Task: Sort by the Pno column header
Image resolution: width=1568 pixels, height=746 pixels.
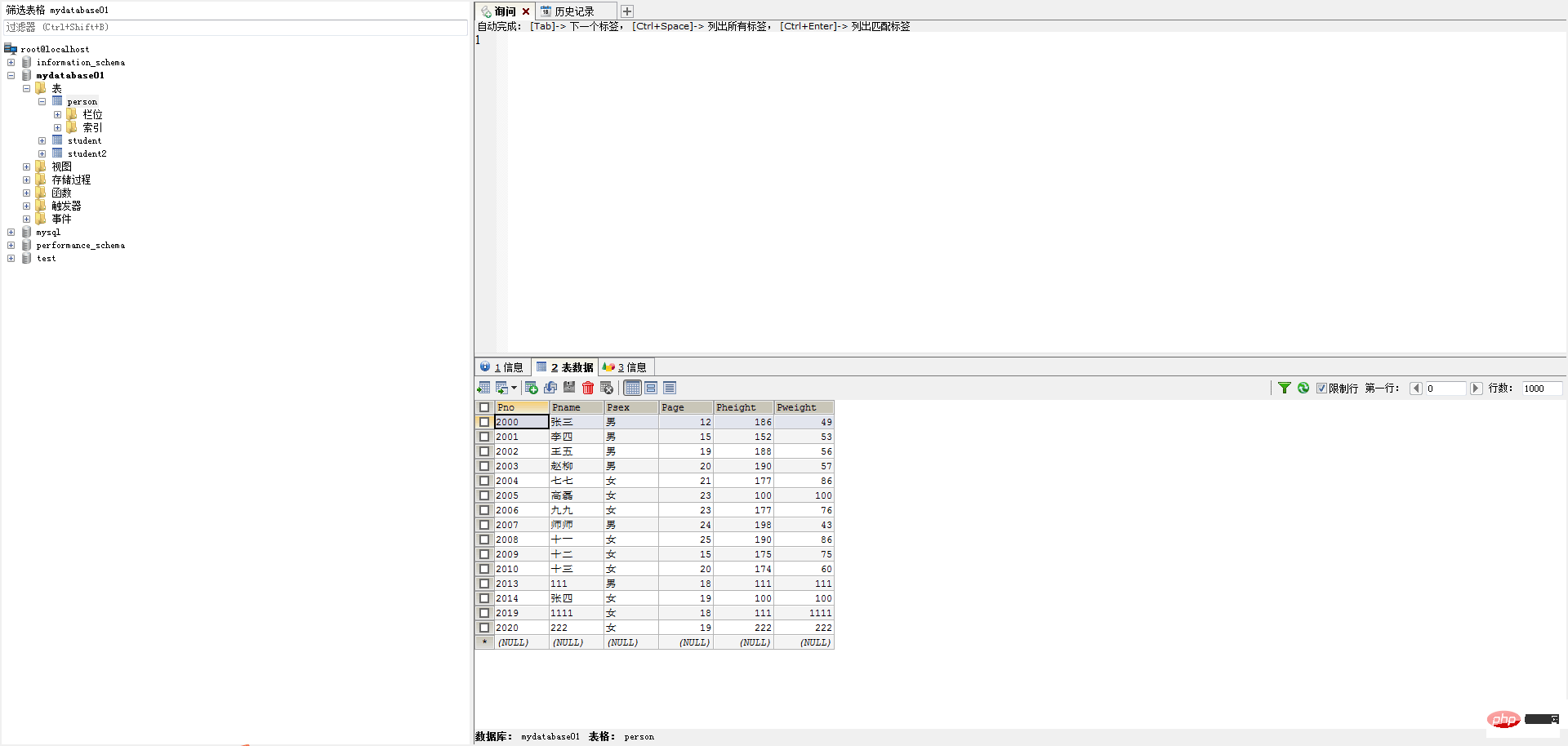Action: click(521, 407)
